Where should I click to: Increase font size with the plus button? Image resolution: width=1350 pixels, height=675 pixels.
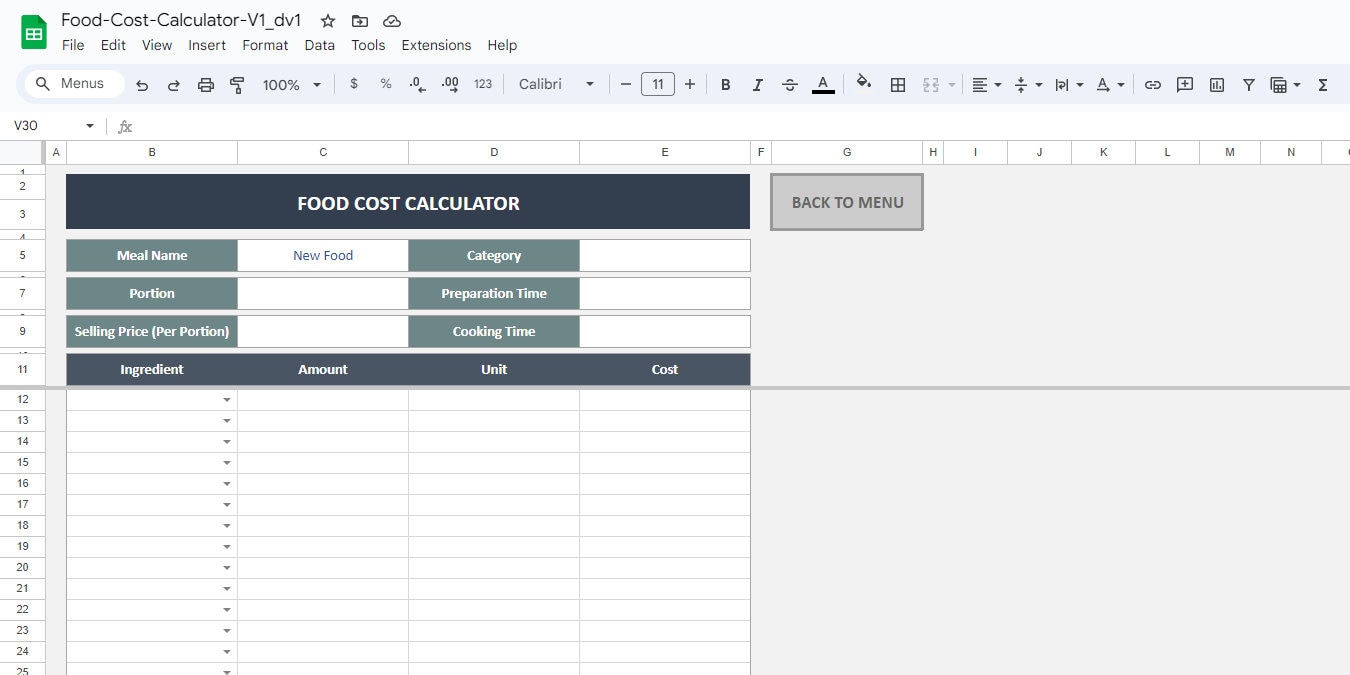coord(690,84)
